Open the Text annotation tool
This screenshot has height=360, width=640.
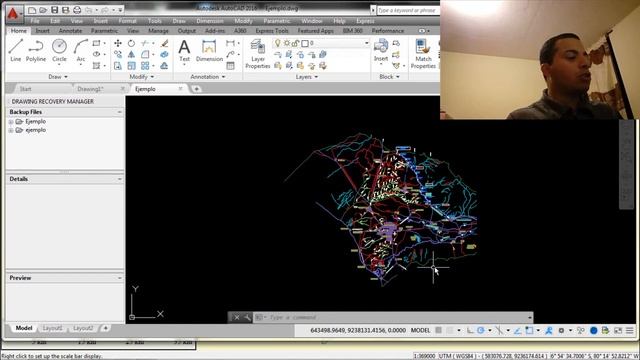(184, 51)
